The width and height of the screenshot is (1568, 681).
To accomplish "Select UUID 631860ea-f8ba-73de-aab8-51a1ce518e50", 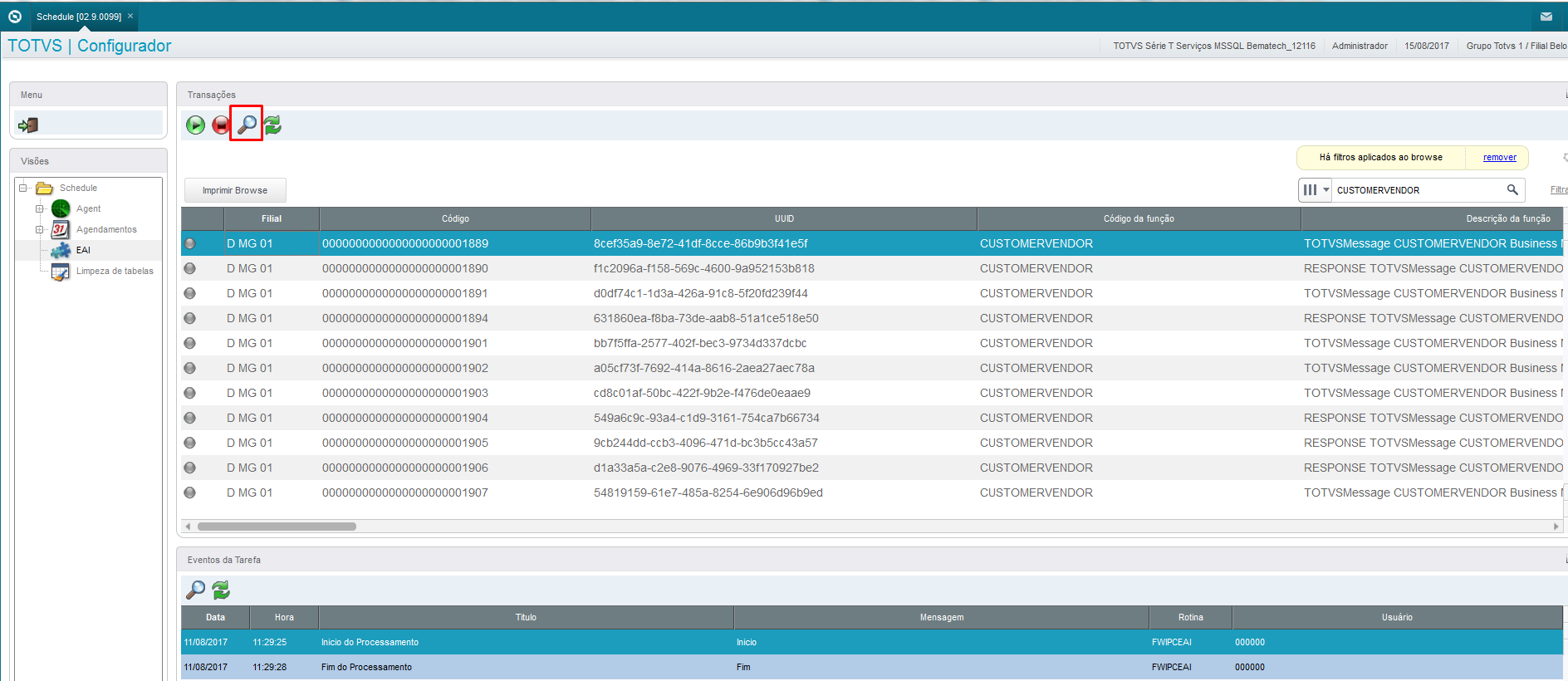I will click(x=706, y=318).
